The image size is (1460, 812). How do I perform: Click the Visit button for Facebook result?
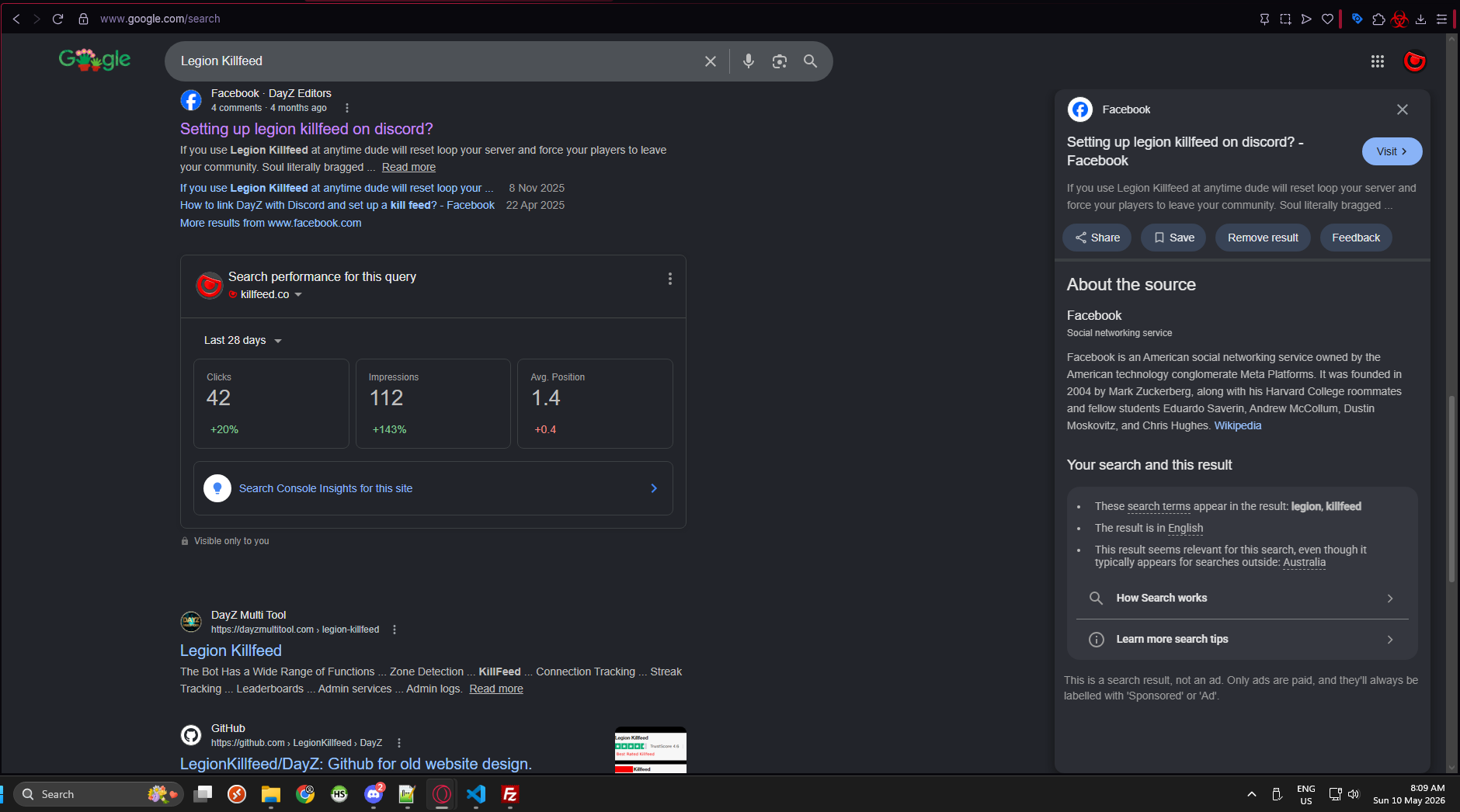pyautogui.click(x=1392, y=151)
